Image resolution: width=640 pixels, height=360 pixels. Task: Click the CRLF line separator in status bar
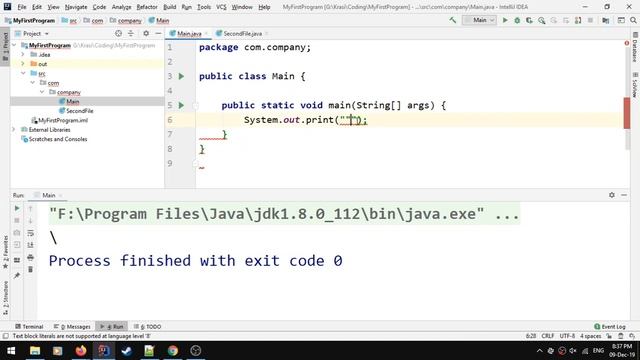pyautogui.click(x=547, y=336)
